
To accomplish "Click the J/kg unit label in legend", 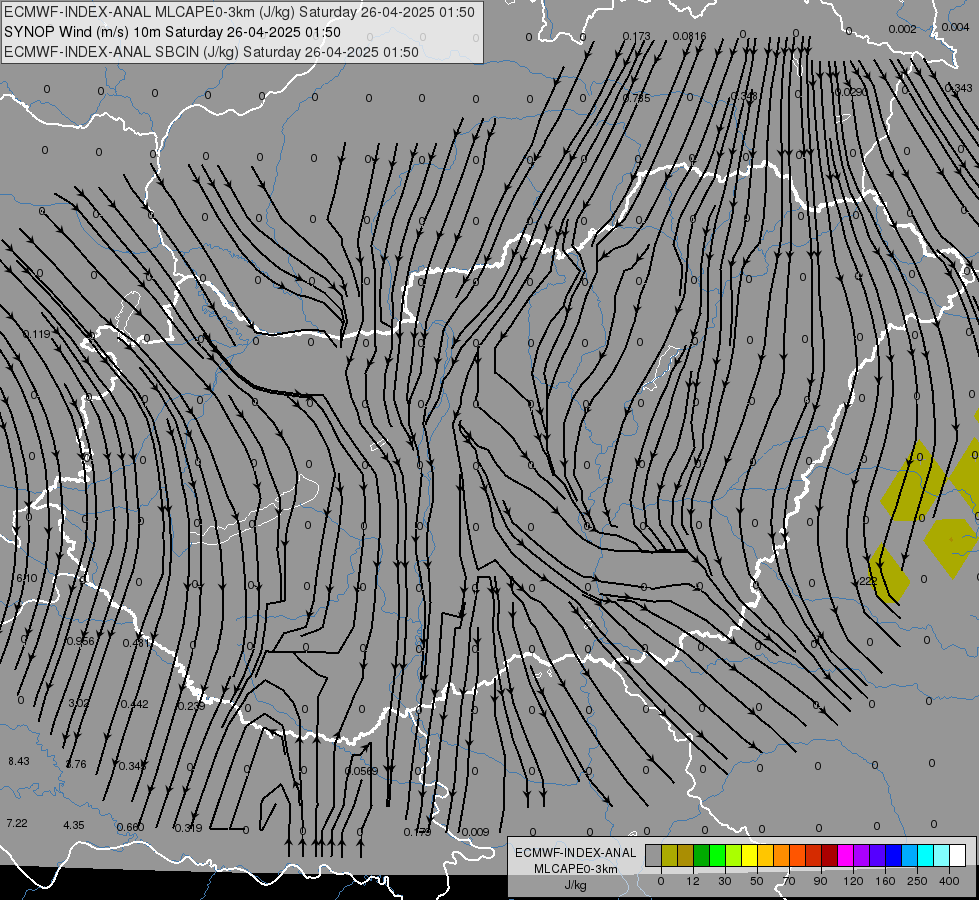I will pos(576,885).
